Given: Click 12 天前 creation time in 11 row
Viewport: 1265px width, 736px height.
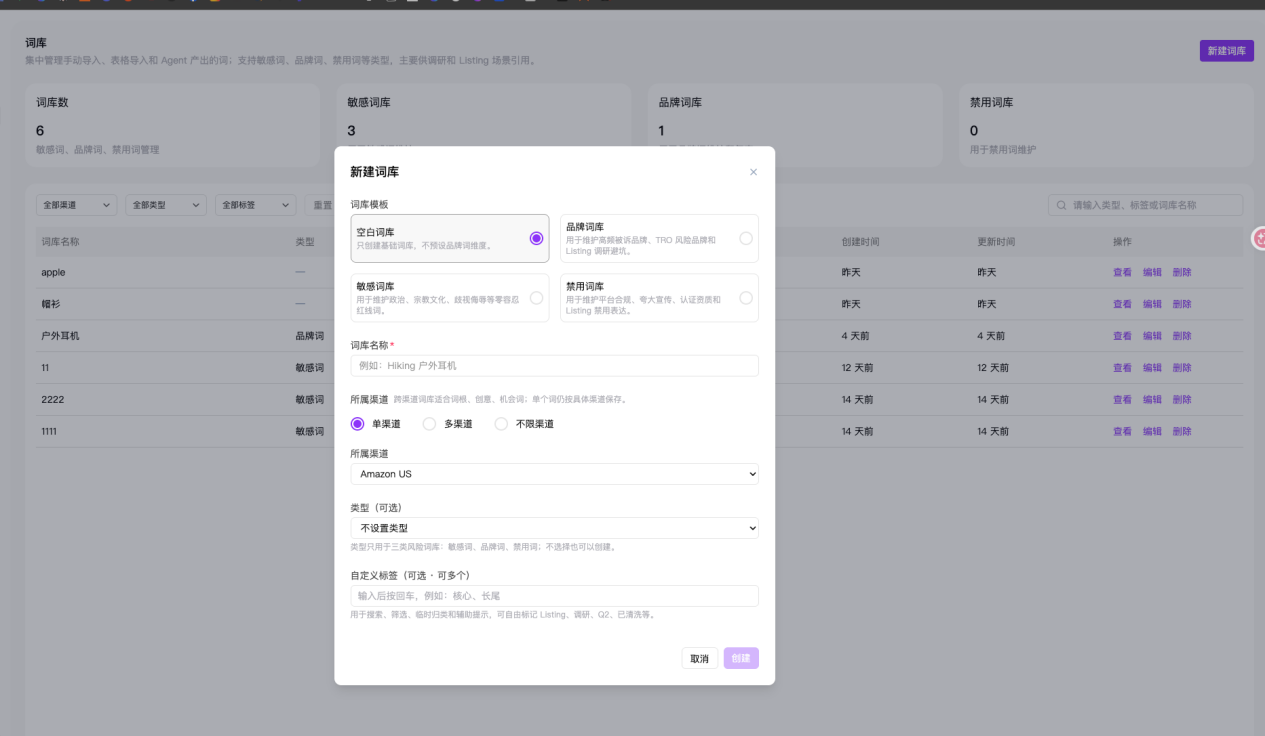Looking at the screenshot, I should pyautogui.click(x=857, y=368).
